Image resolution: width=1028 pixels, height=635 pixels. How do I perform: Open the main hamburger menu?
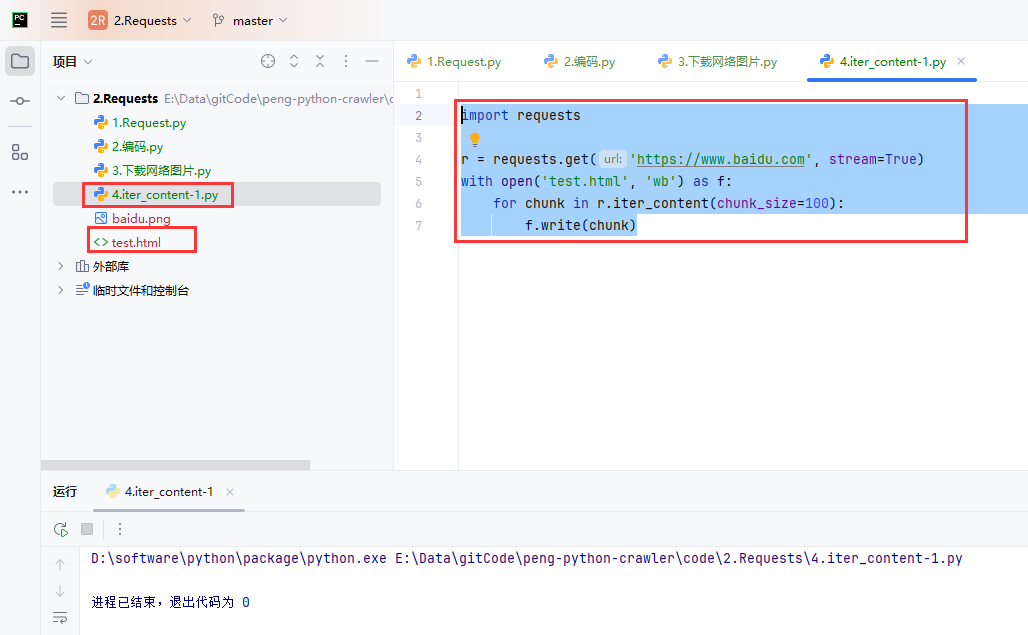(x=59, y=20)
